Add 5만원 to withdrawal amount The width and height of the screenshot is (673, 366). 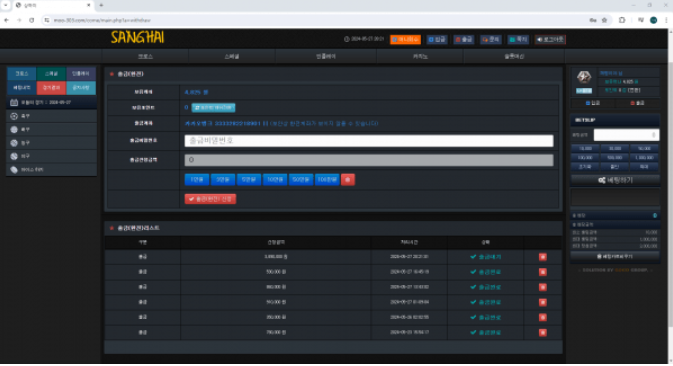point(249,179)
